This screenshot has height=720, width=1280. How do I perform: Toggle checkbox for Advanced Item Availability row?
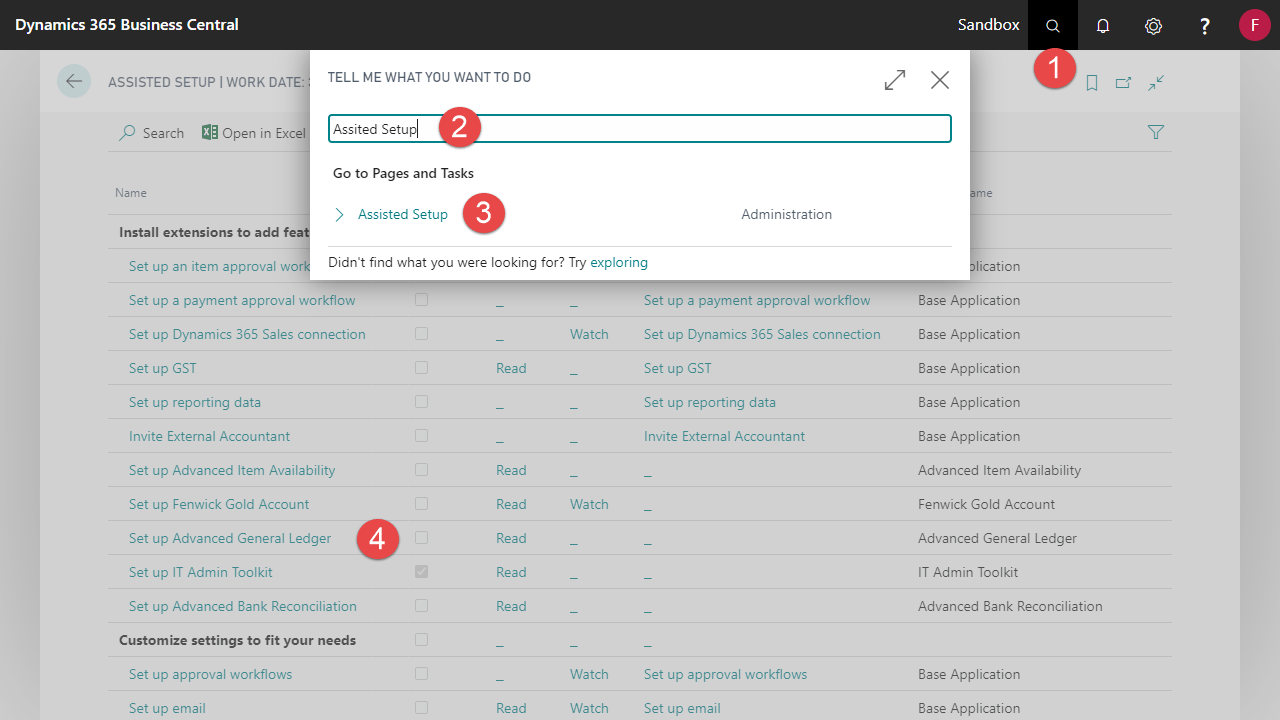click(x=421, y=470)
